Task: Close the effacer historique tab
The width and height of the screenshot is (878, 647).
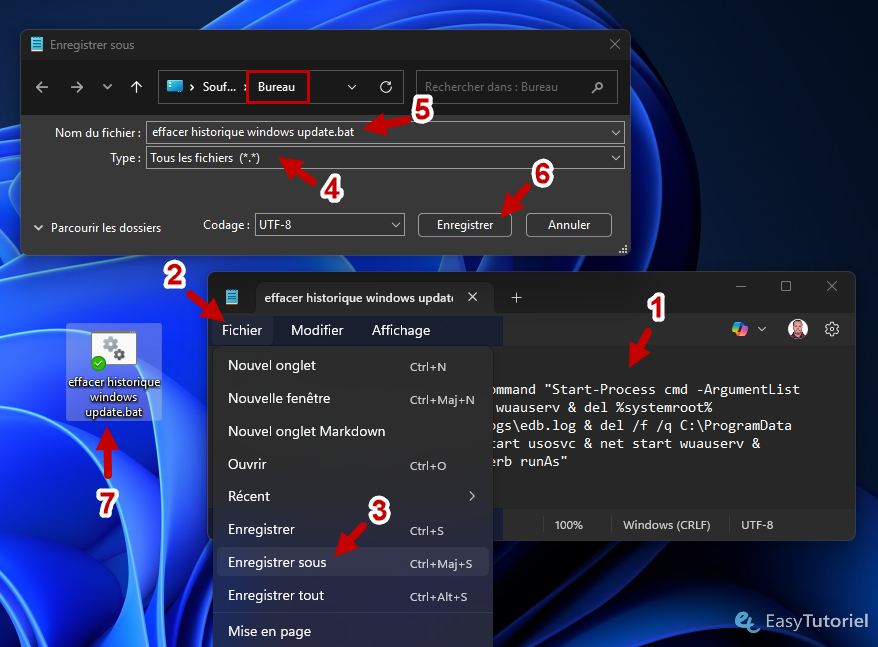Action: tap(473, 298)
